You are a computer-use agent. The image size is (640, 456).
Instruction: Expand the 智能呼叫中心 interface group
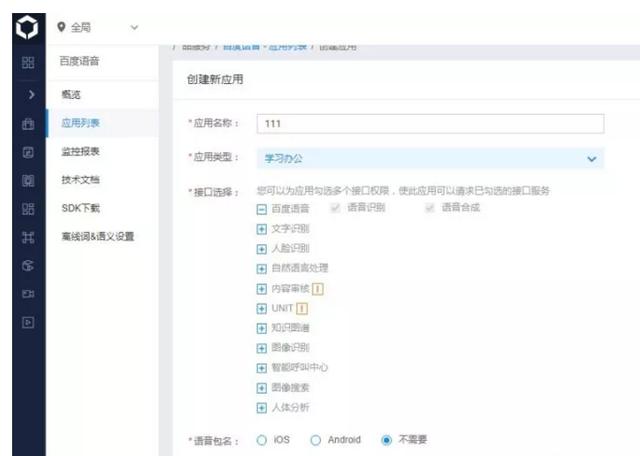tap(262, 368)
